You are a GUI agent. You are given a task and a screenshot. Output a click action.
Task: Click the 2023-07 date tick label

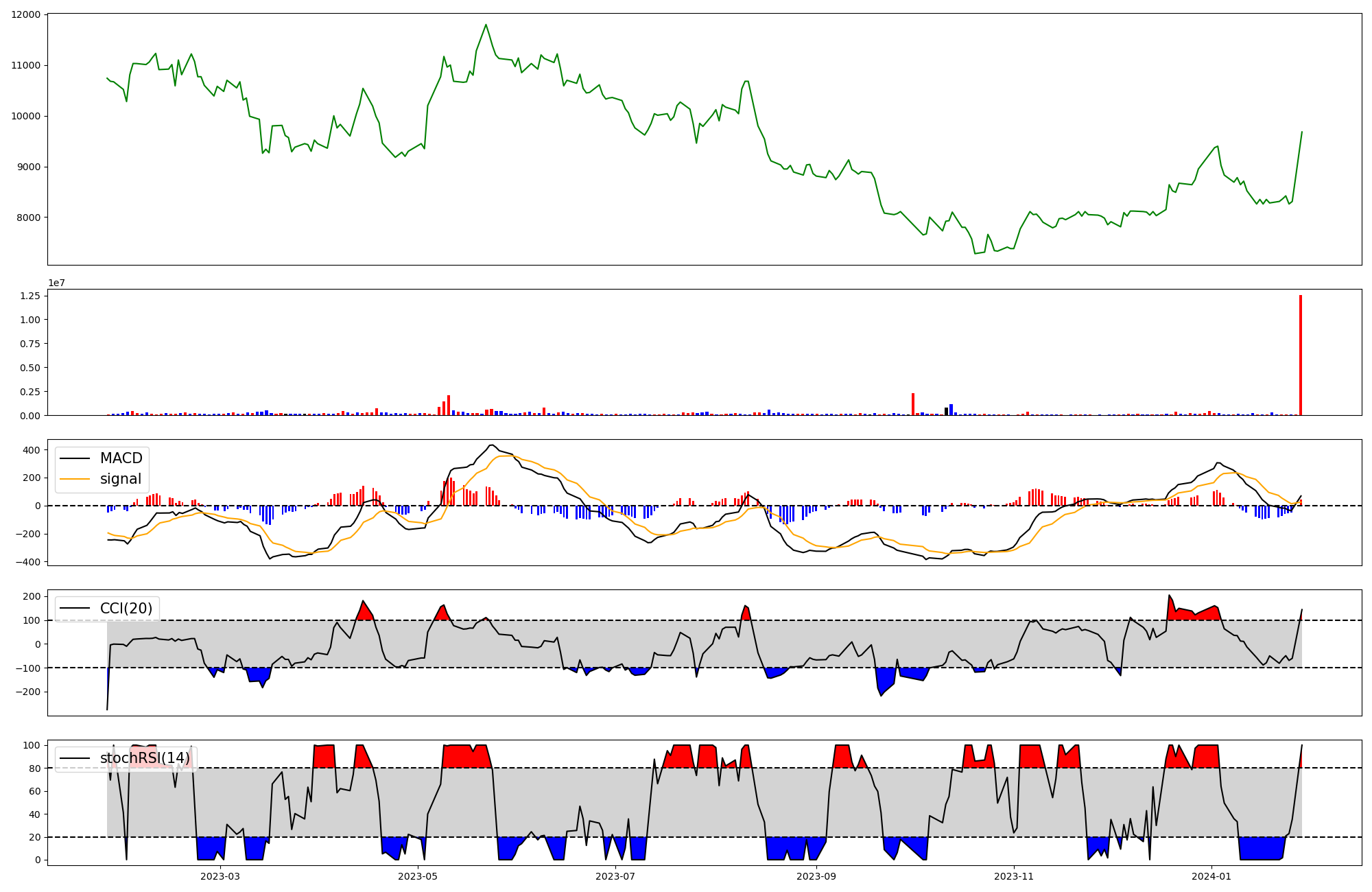pyautogui.click(x=615, y=876)
